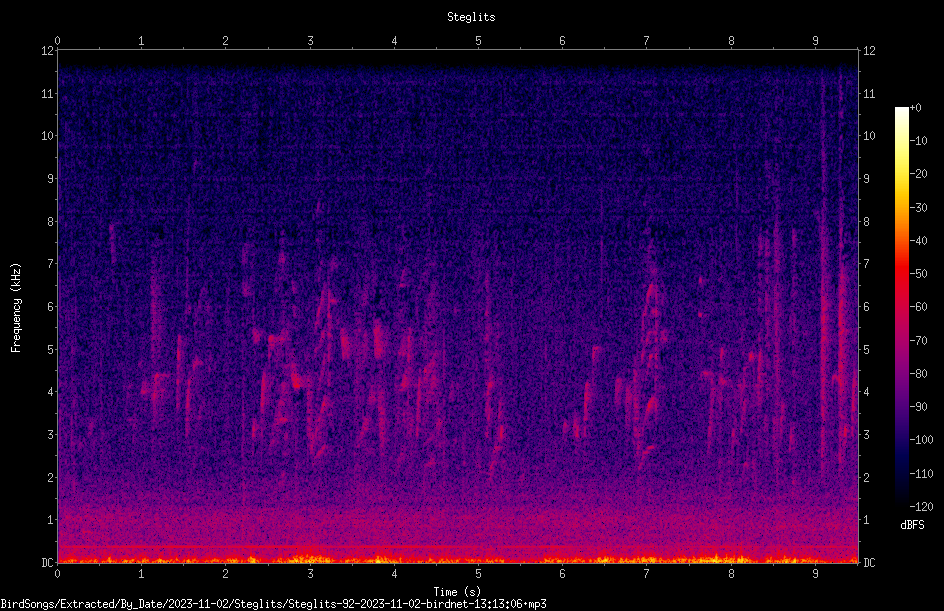Image resolution: width=944 pixels, height=611 pixels.
Task: Select the 9 second mark on top time axis
Action: [815, 40]
